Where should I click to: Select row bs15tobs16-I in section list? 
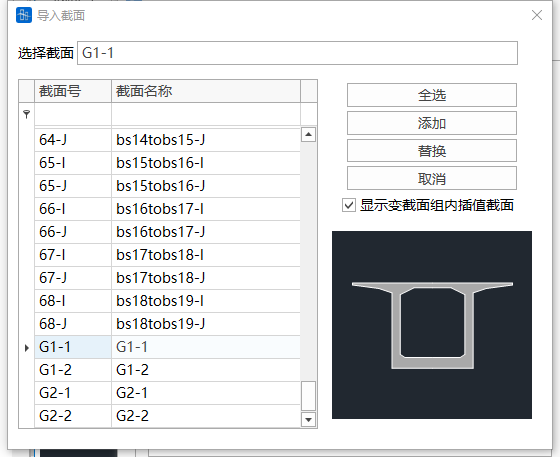point(167,163)
